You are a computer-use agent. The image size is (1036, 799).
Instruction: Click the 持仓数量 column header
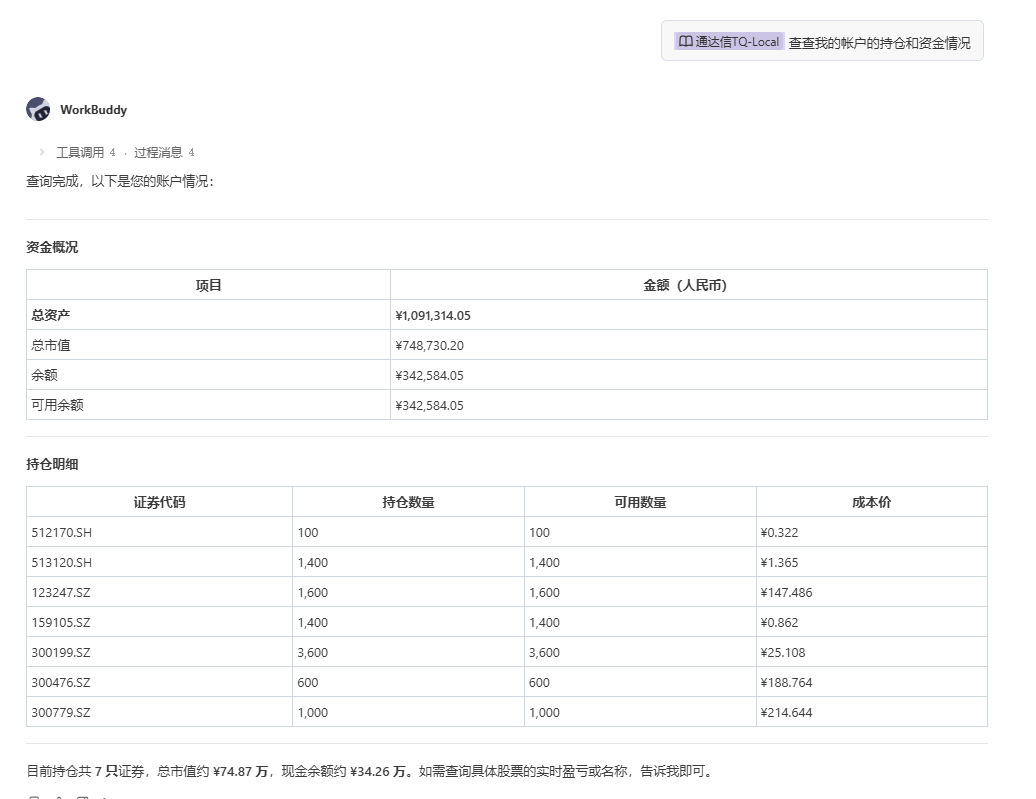coord(408,502)
